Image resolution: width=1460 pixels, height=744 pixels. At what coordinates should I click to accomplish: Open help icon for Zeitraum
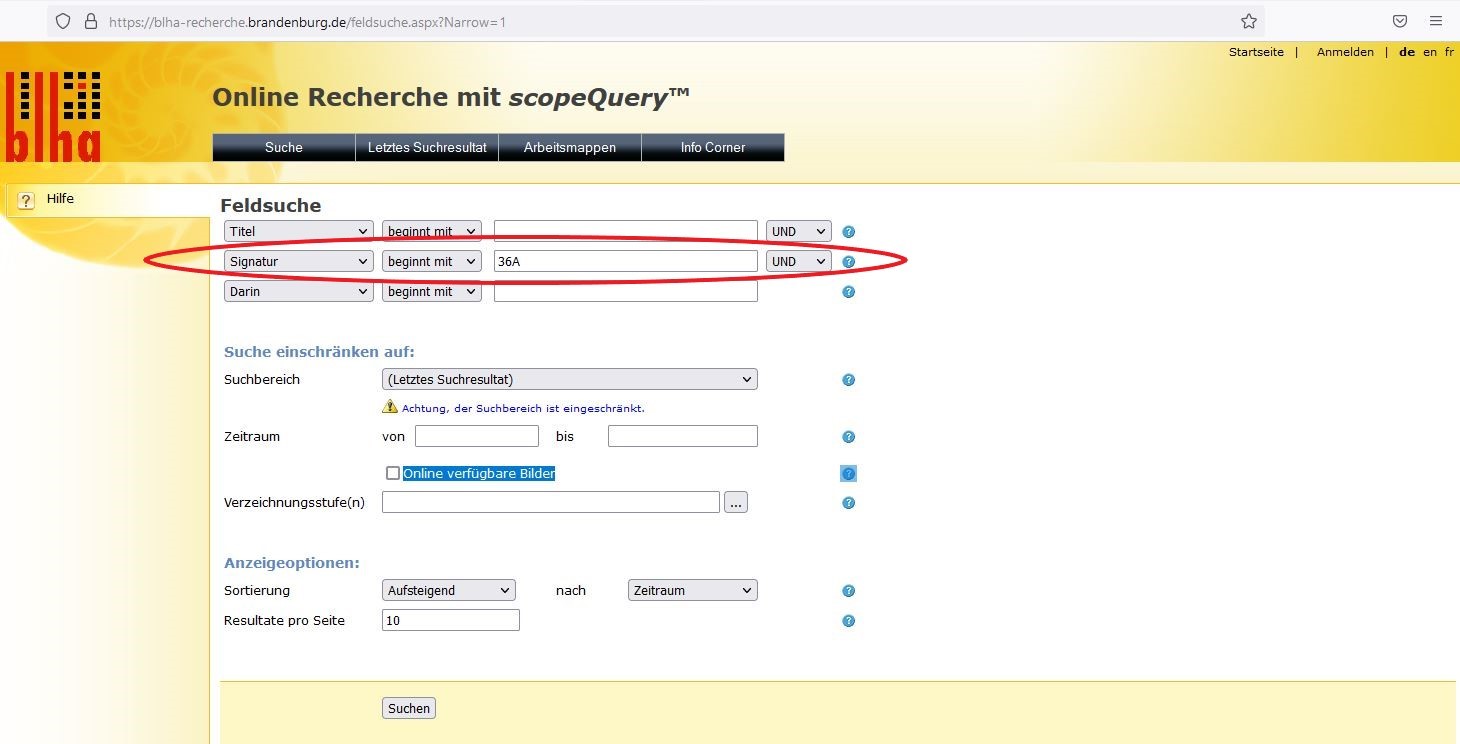[849, 437]
